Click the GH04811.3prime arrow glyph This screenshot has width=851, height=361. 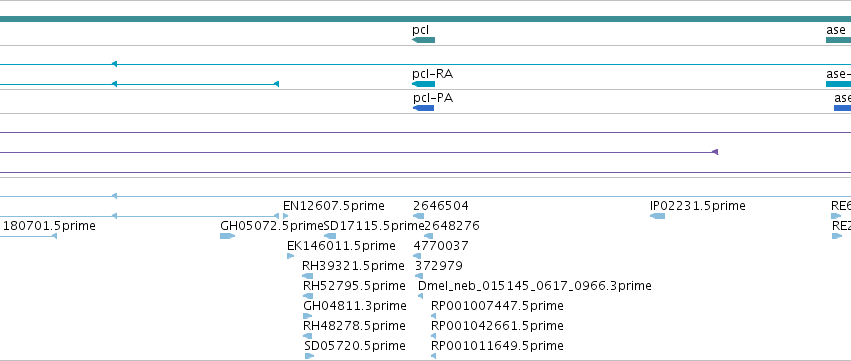[x=308, y=316]
